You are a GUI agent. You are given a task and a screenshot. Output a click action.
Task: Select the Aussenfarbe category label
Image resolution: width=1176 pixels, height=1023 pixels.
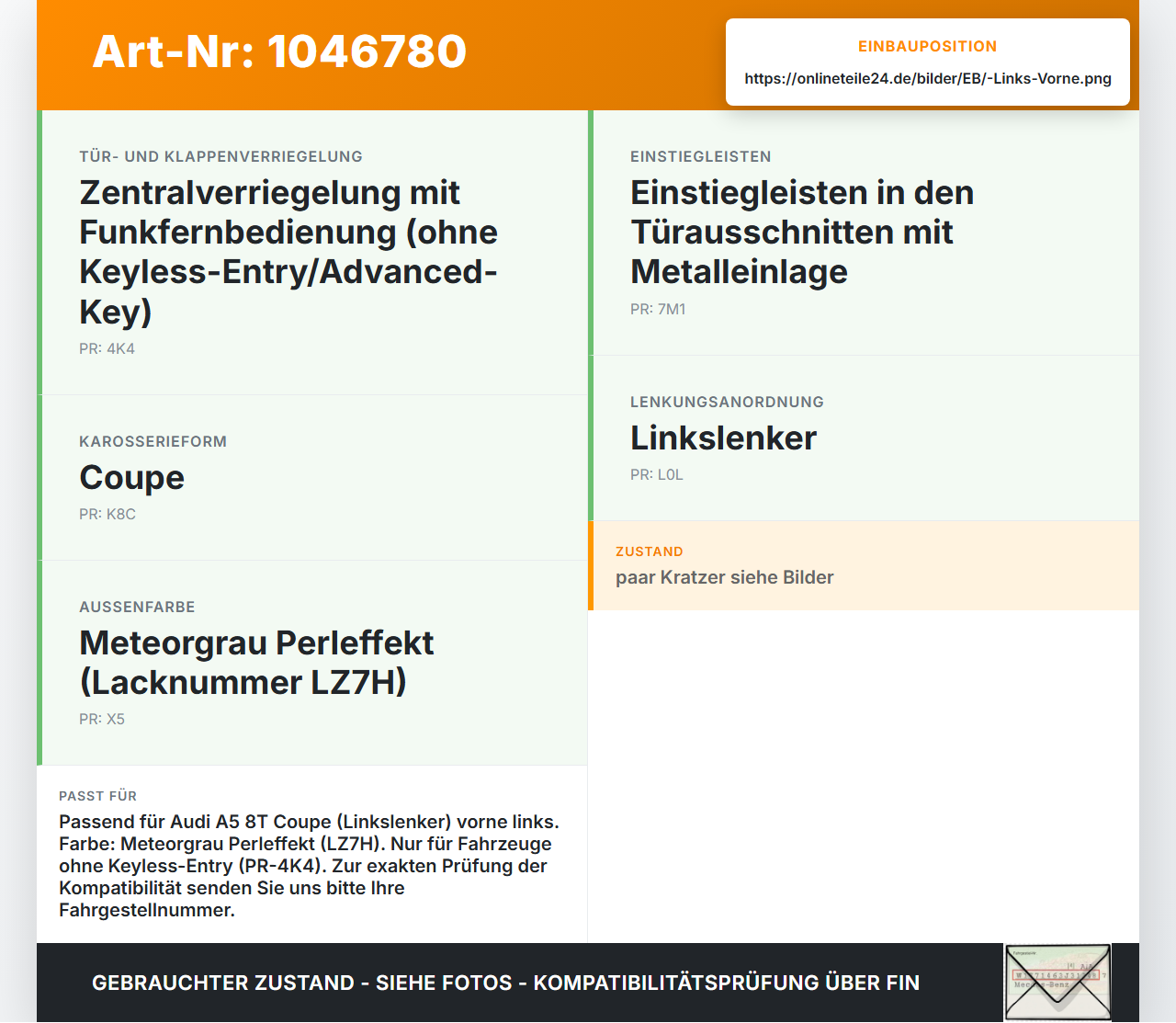137,607
